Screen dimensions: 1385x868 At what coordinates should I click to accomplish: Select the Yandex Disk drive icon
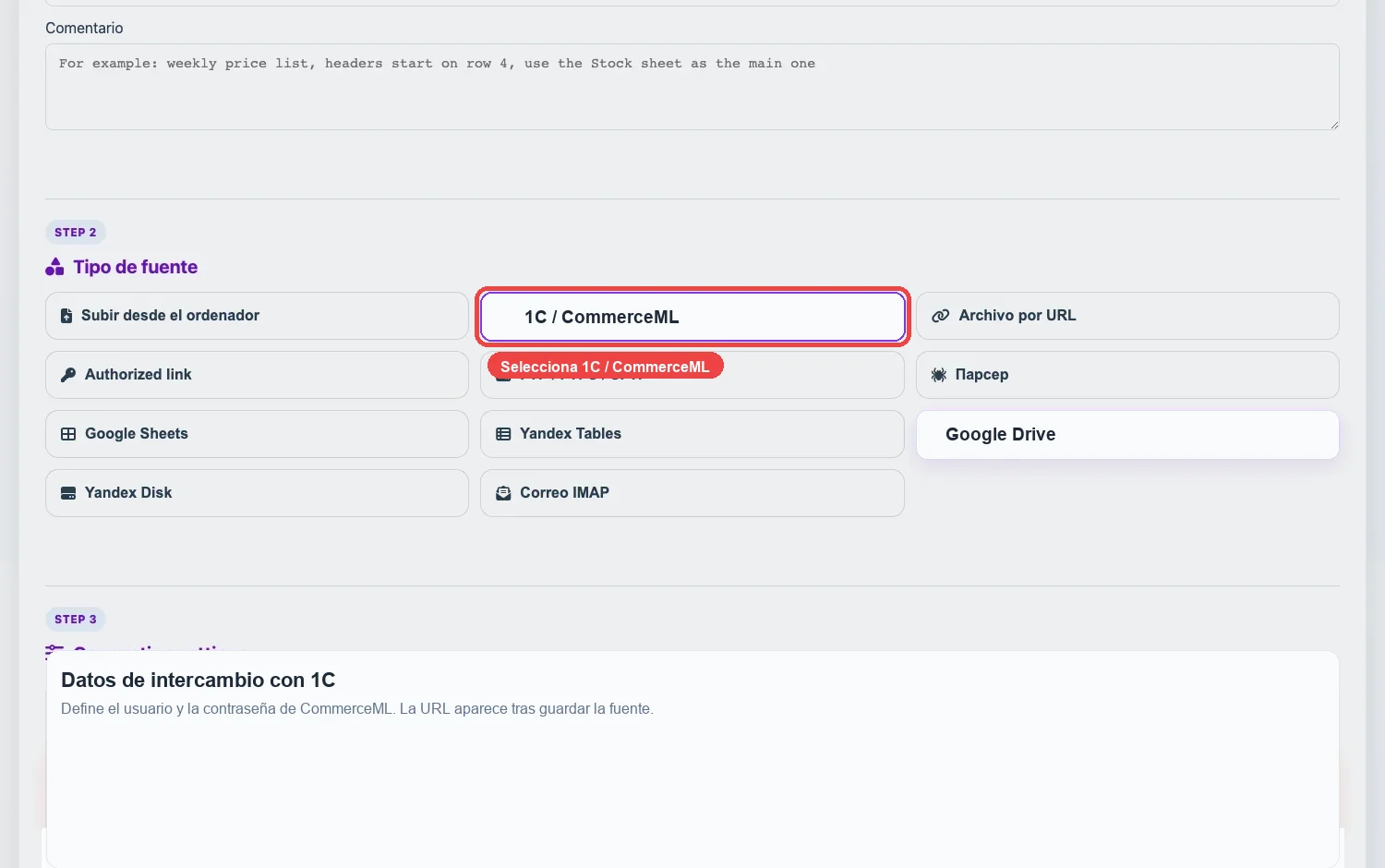[68, 493]
